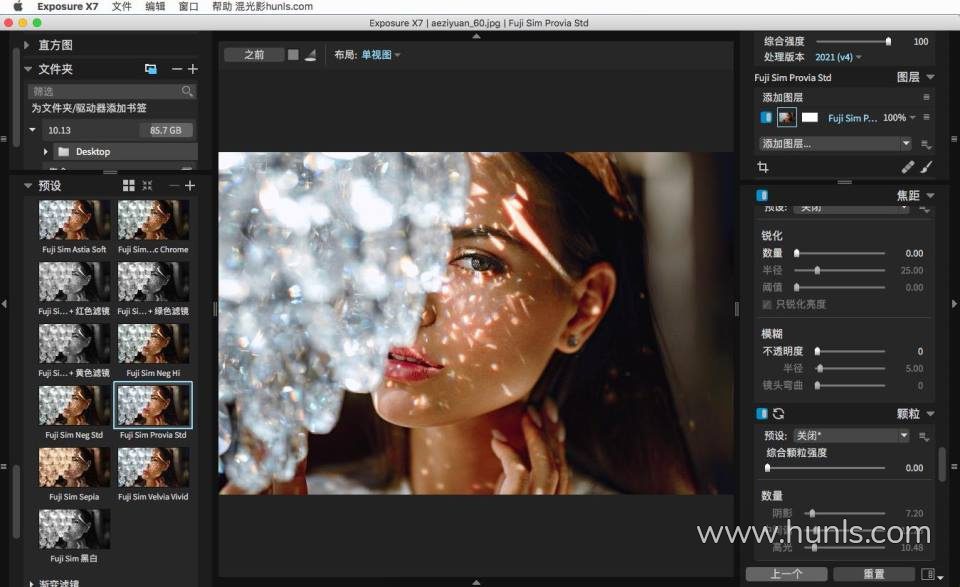The image size is (960, 587).
Task: Collapse the 焦距 panel header arrow
Action: pyautogui.click(x=931, y=195)
